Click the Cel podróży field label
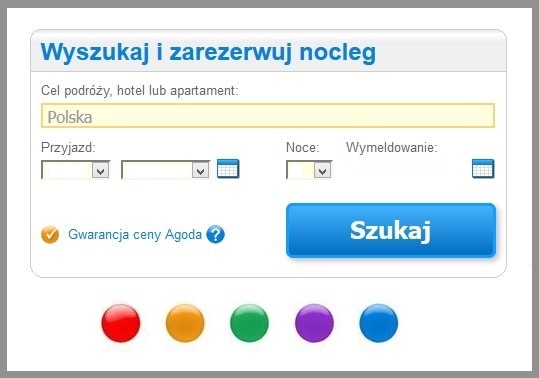This screenshot has height=378, width=539. [x=139, y=91]
